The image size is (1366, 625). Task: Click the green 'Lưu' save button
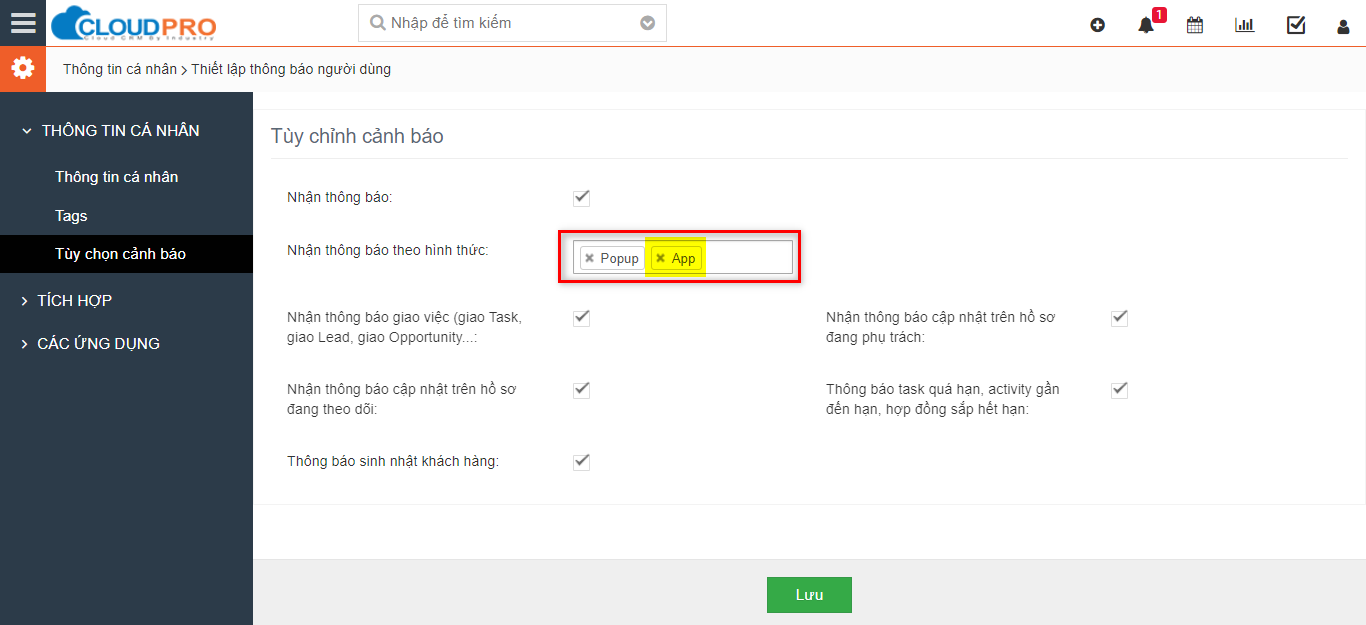[809, 594]
